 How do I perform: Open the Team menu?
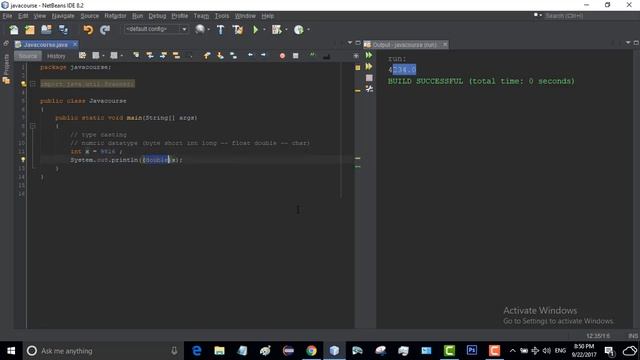point(201,16)
